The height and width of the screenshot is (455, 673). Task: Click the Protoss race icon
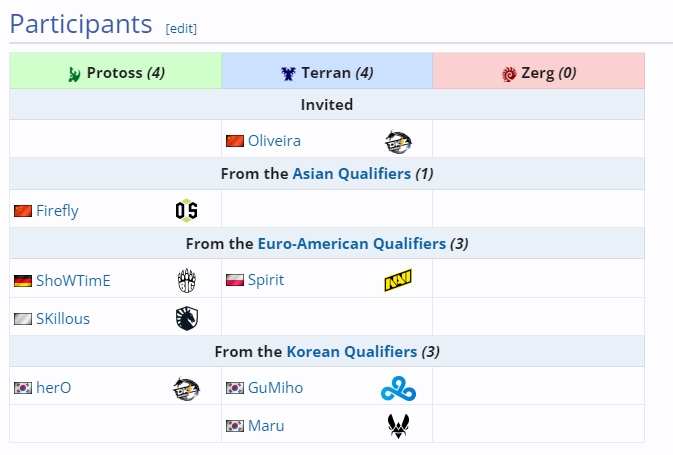click(74, 73)
